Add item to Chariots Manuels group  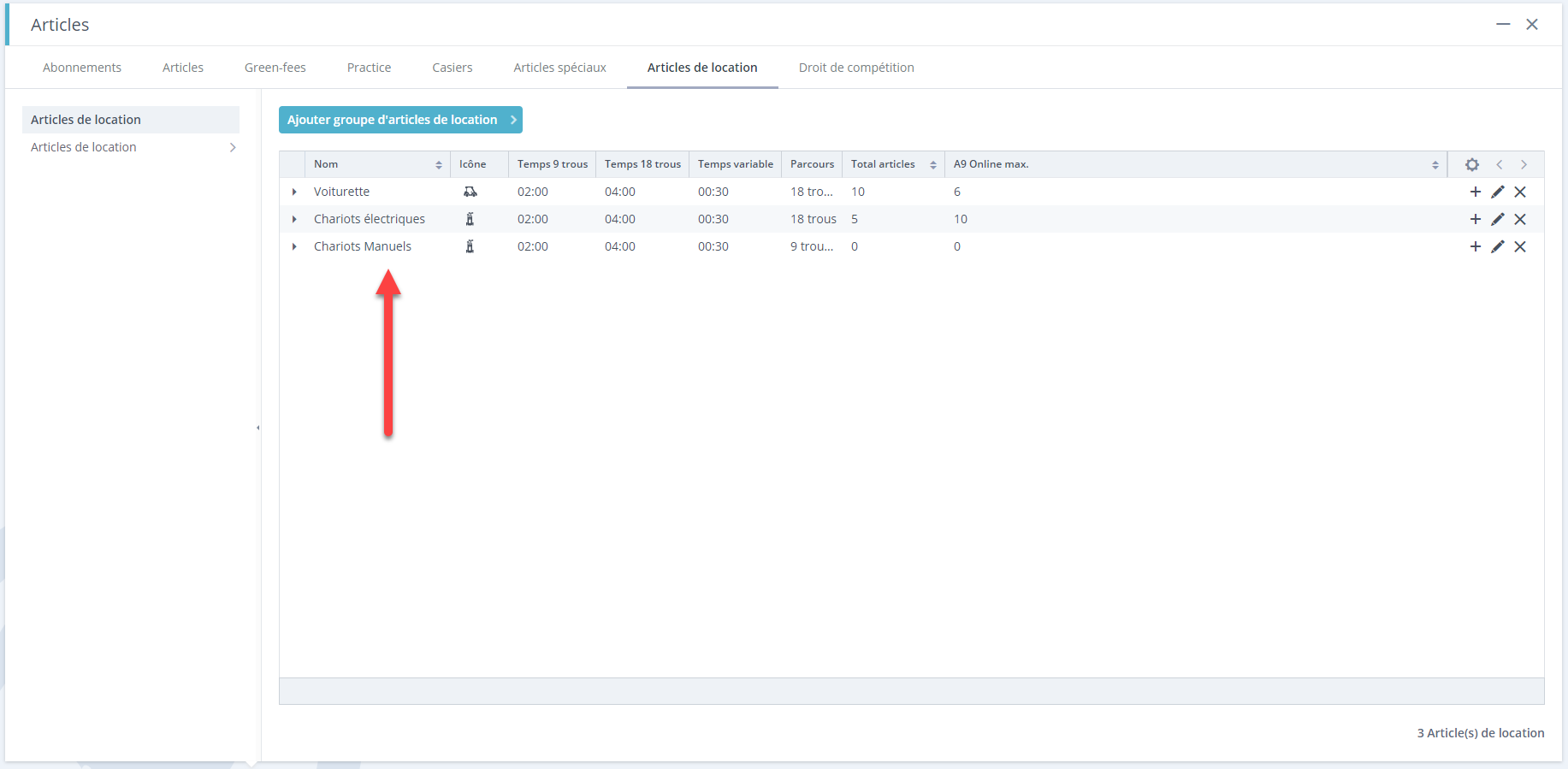tap(1475, 246)
